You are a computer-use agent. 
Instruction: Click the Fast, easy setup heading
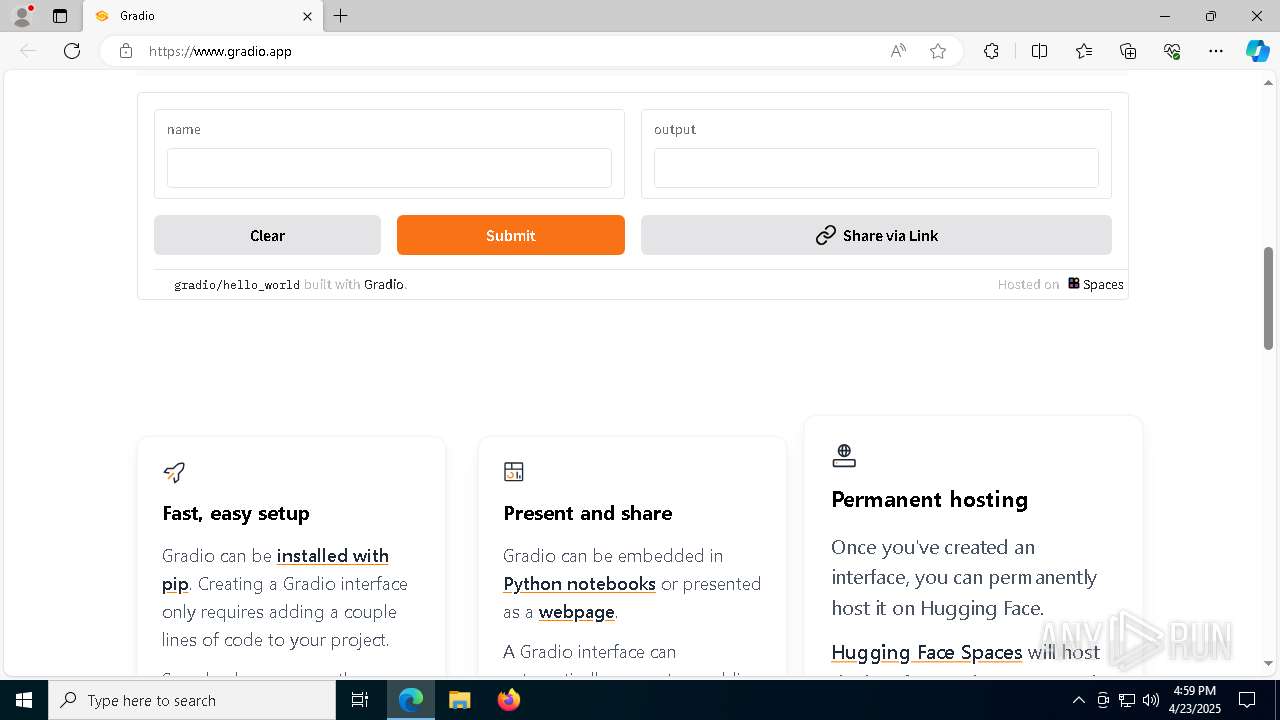tap(236, 513)
